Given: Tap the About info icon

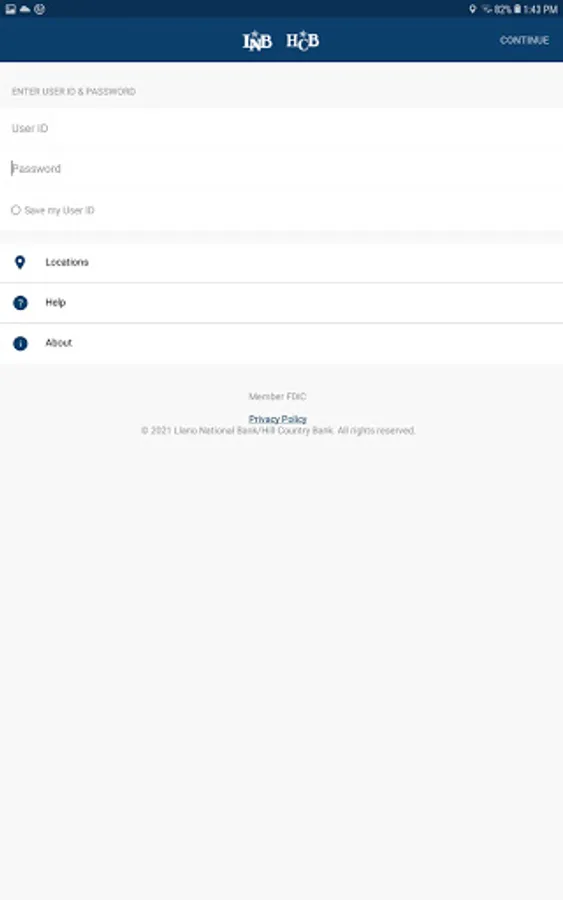Looking at the screenshot, I should pos(20,343).
